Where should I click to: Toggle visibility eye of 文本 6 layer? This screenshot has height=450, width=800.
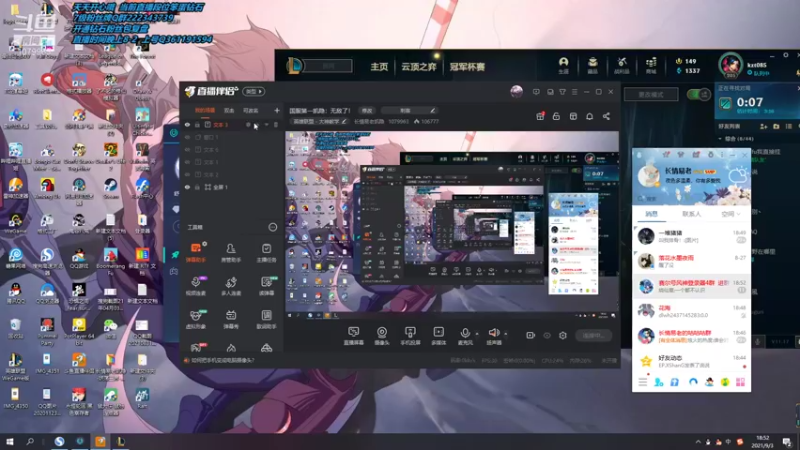[x=187, y=149]
